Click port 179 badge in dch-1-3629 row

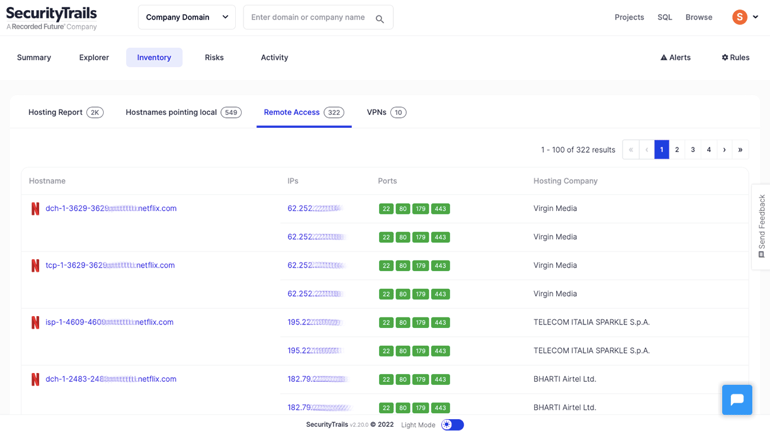pos(420,209)
